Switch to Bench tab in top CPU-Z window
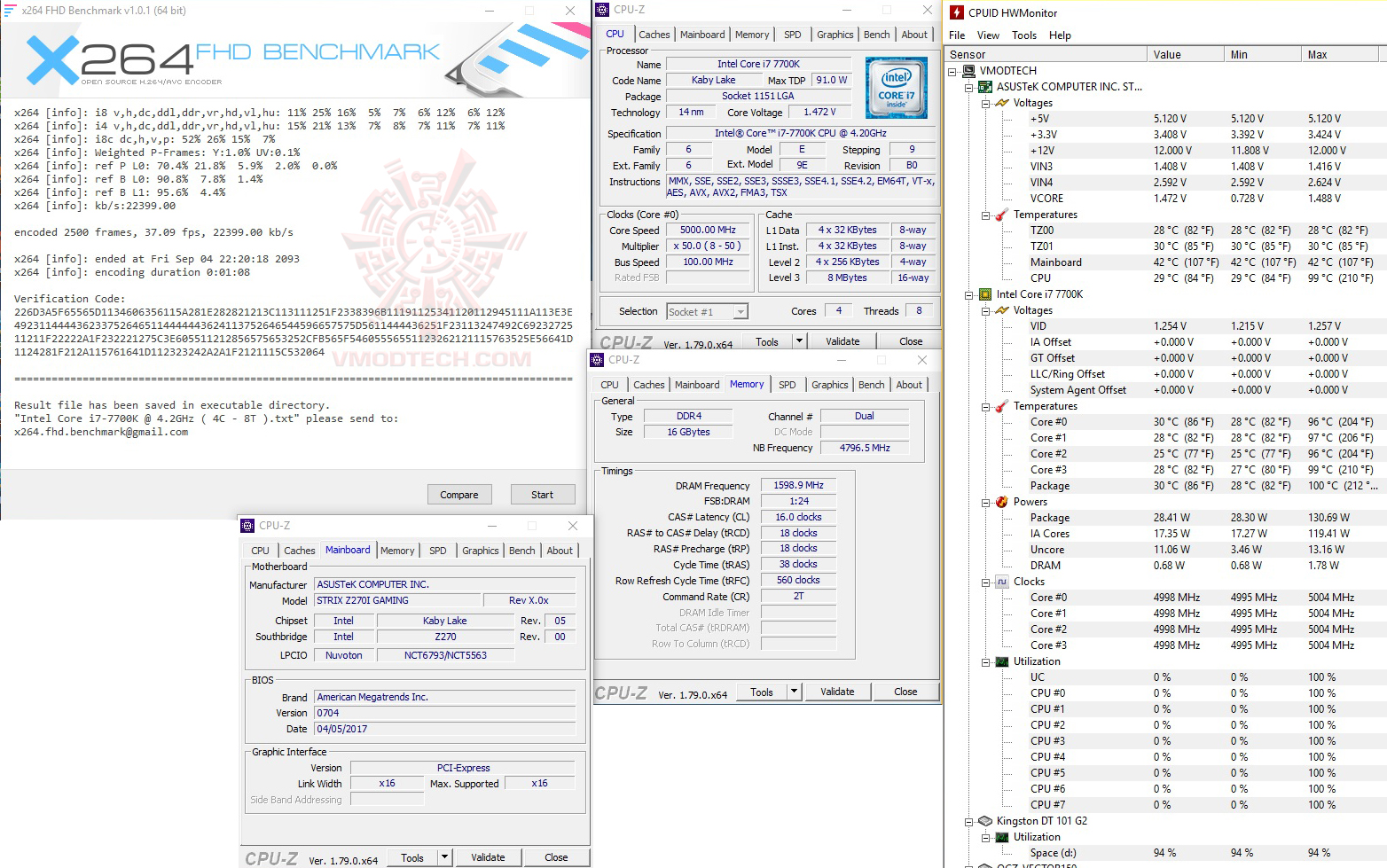The height and width of the screenshot is (868, 1387). [877, 35]
